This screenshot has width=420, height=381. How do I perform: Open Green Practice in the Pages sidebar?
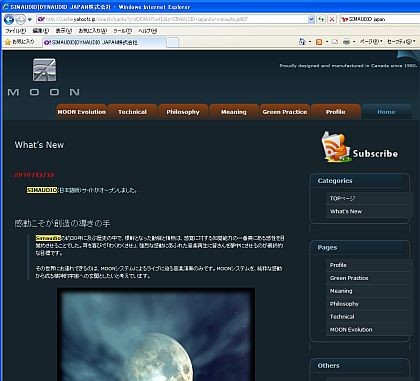(349, 278)
